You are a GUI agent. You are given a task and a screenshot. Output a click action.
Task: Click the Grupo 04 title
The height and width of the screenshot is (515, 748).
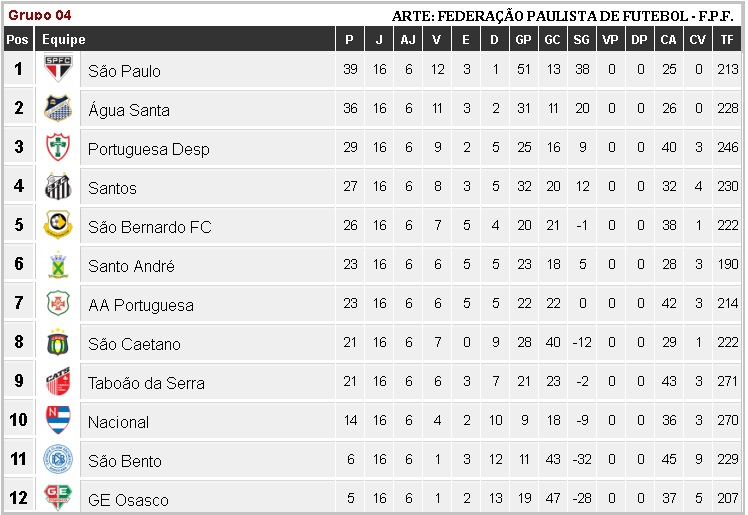tap(40, 15)
